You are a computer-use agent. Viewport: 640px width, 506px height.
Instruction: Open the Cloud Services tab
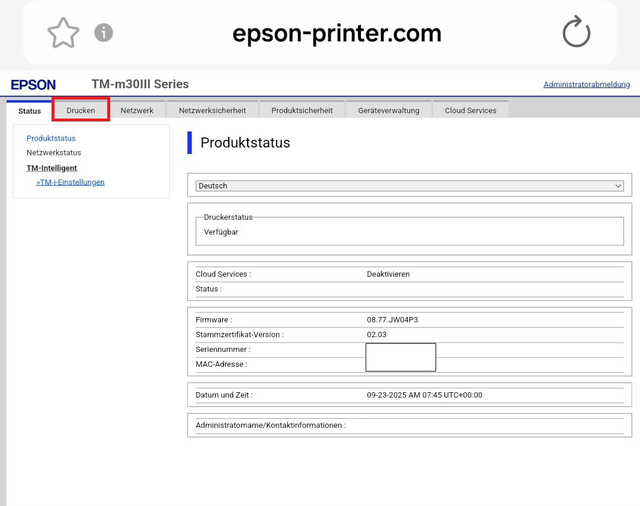[470, 110]
